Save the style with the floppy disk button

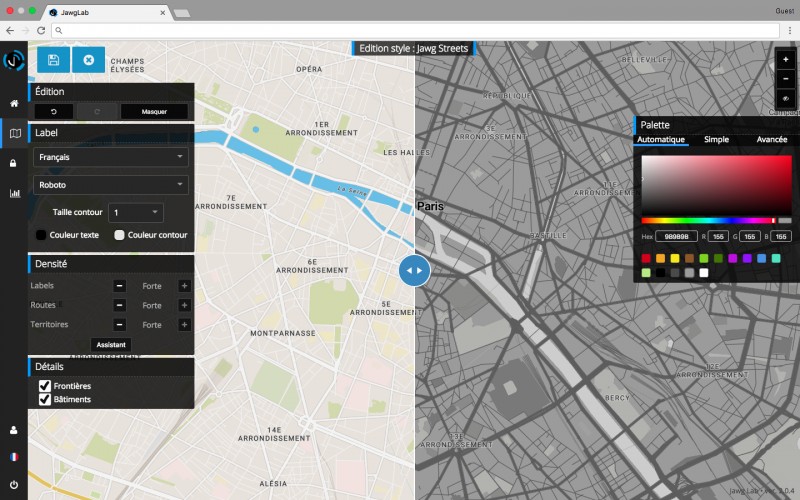click(54, 60)
